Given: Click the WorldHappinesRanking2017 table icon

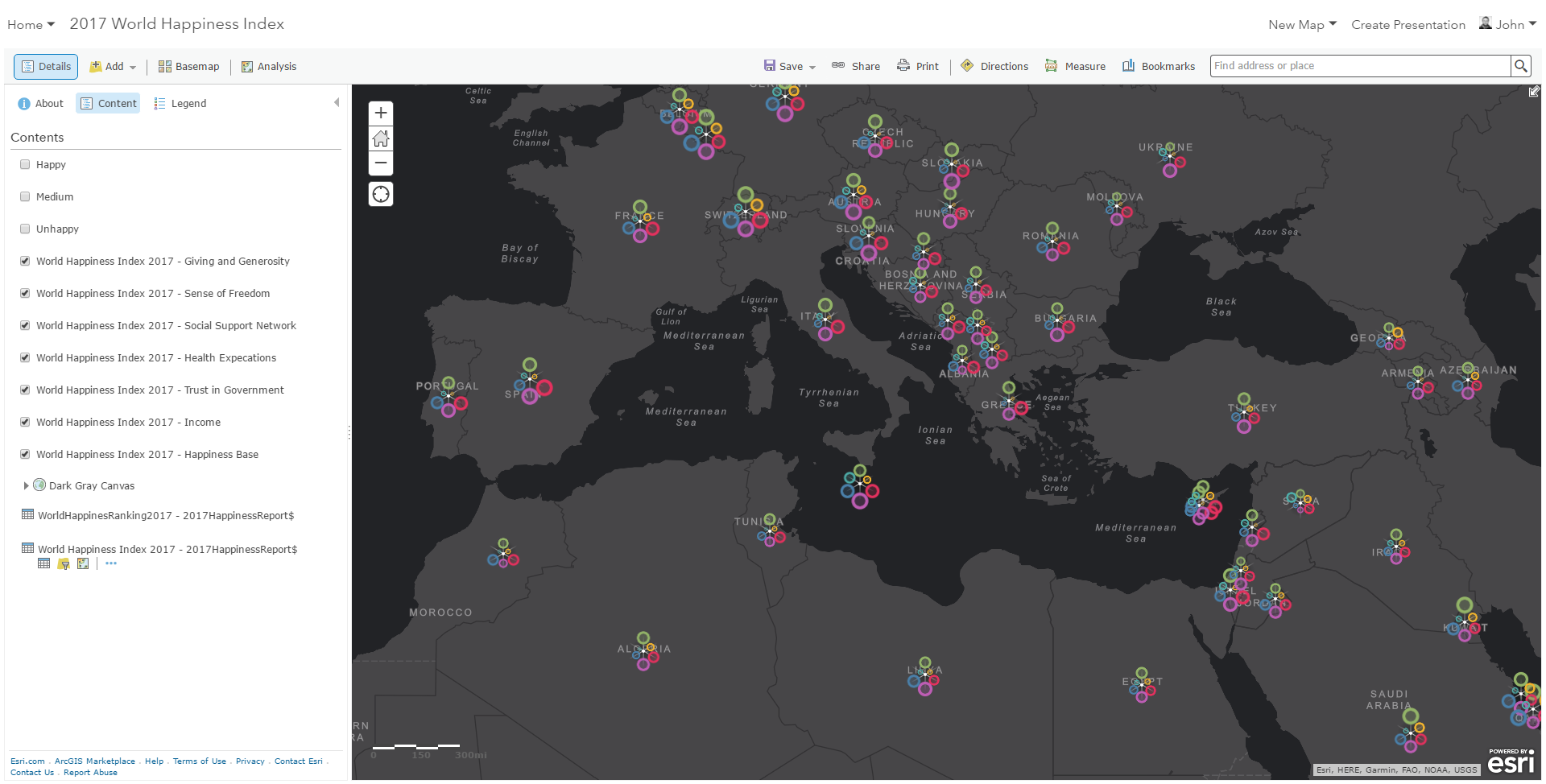Looking at the screenshot, I should tap(28, 514).
